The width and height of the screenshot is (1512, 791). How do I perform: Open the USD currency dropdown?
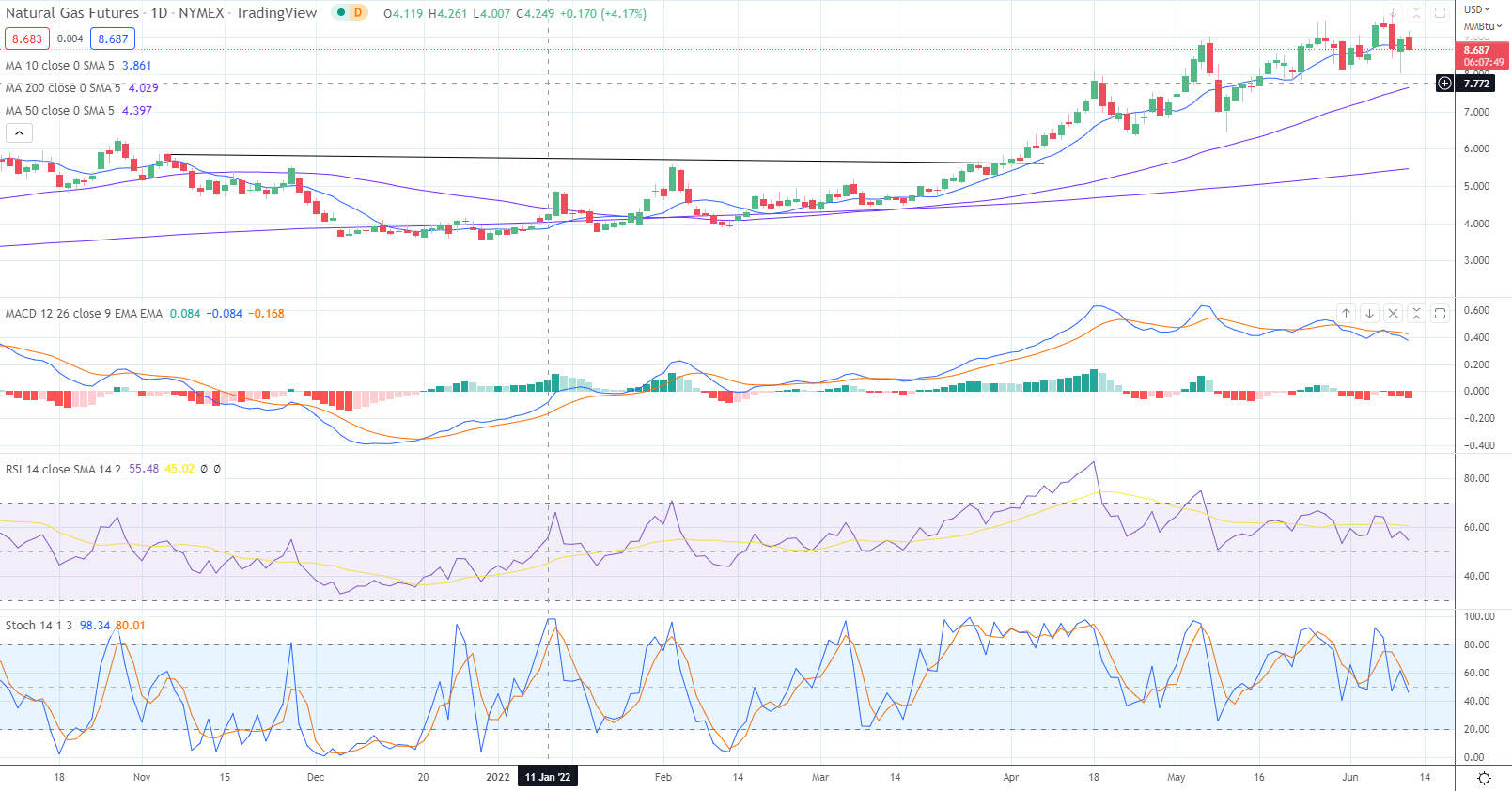tap(1477, 9)
